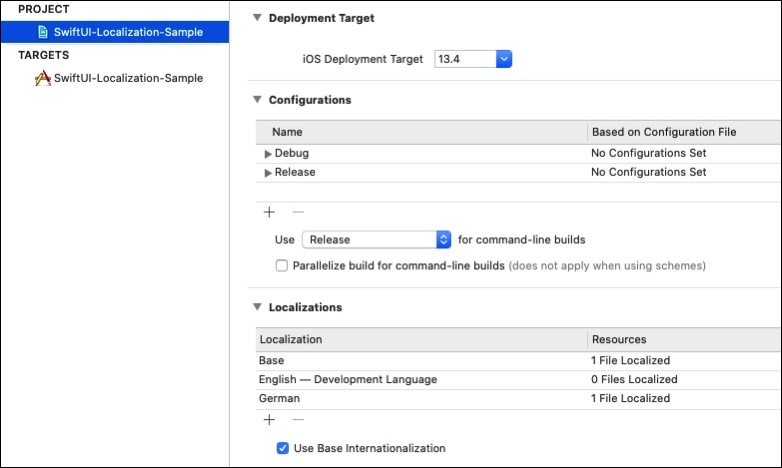Screen dimensions: 782x468
Task: Expand the Debug configuration row
Action: (x=268, y=154)
